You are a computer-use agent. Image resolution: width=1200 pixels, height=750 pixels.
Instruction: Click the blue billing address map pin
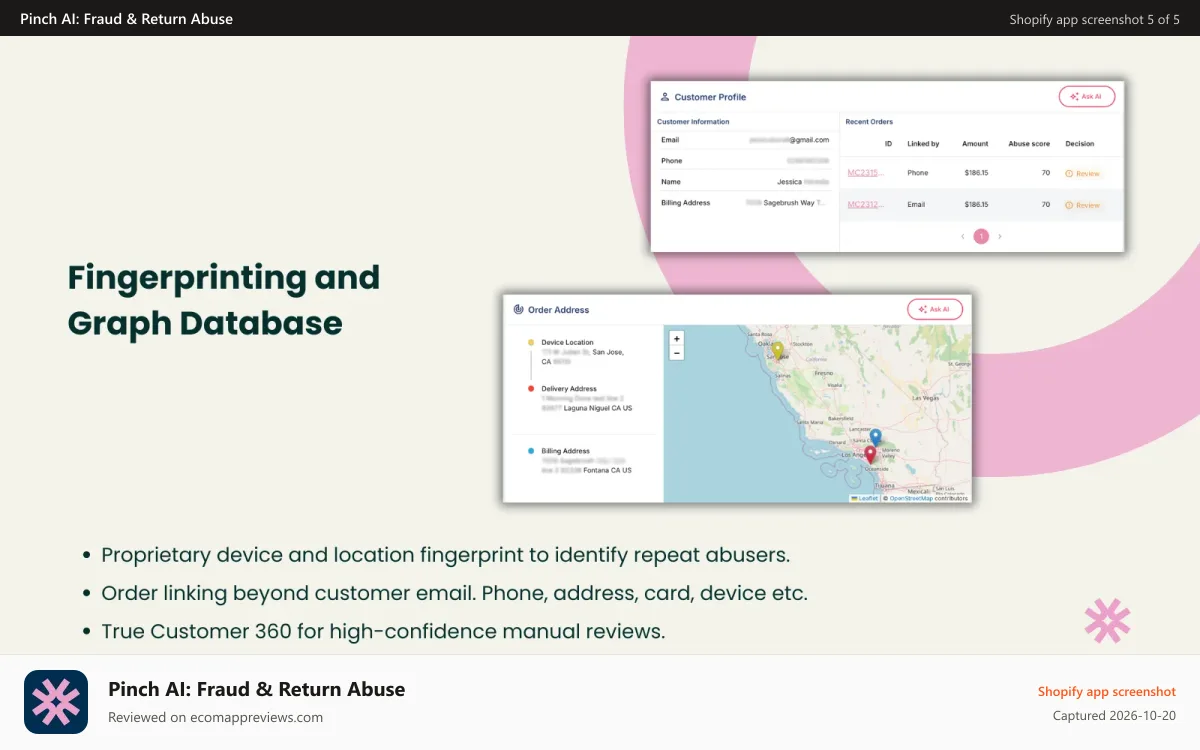(875, 437)
